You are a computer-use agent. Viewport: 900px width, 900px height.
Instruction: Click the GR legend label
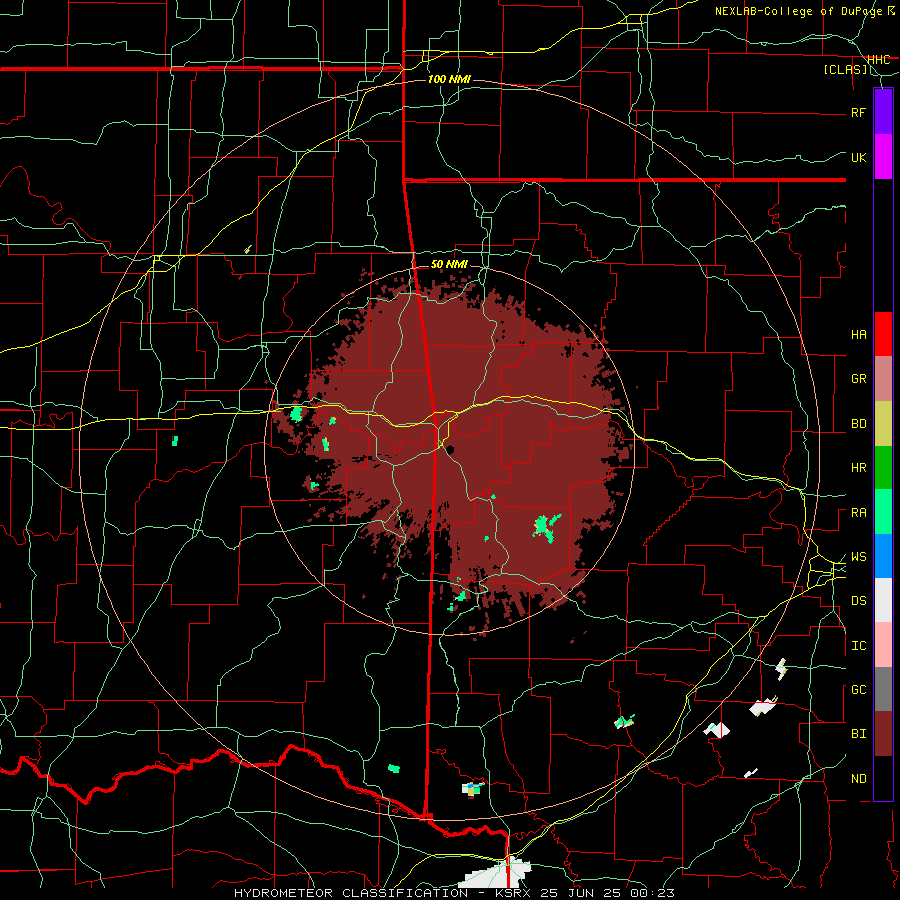point(858,379)
